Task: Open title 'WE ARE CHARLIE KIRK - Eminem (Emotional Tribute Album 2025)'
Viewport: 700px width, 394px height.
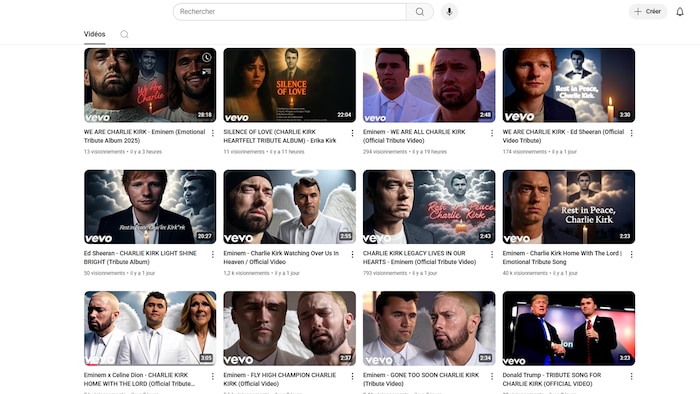Action: pos(144,136)
